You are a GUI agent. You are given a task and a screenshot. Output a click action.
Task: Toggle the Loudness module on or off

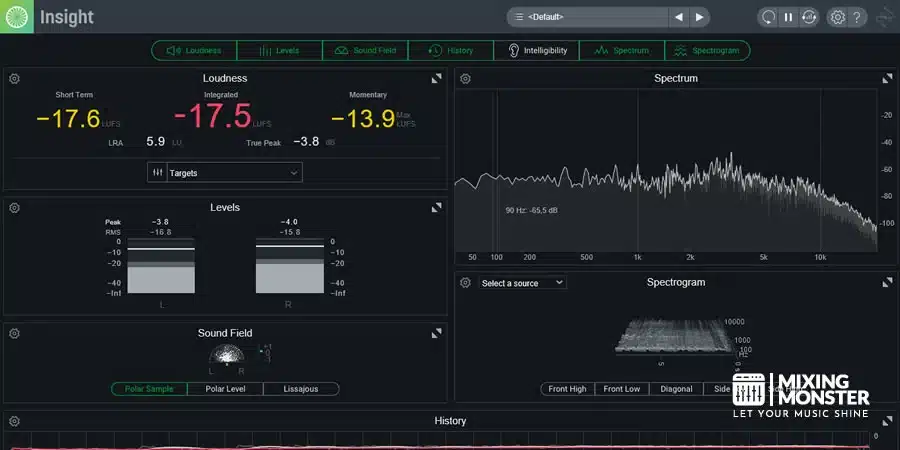pyautogui.click(x=194, y=50)
